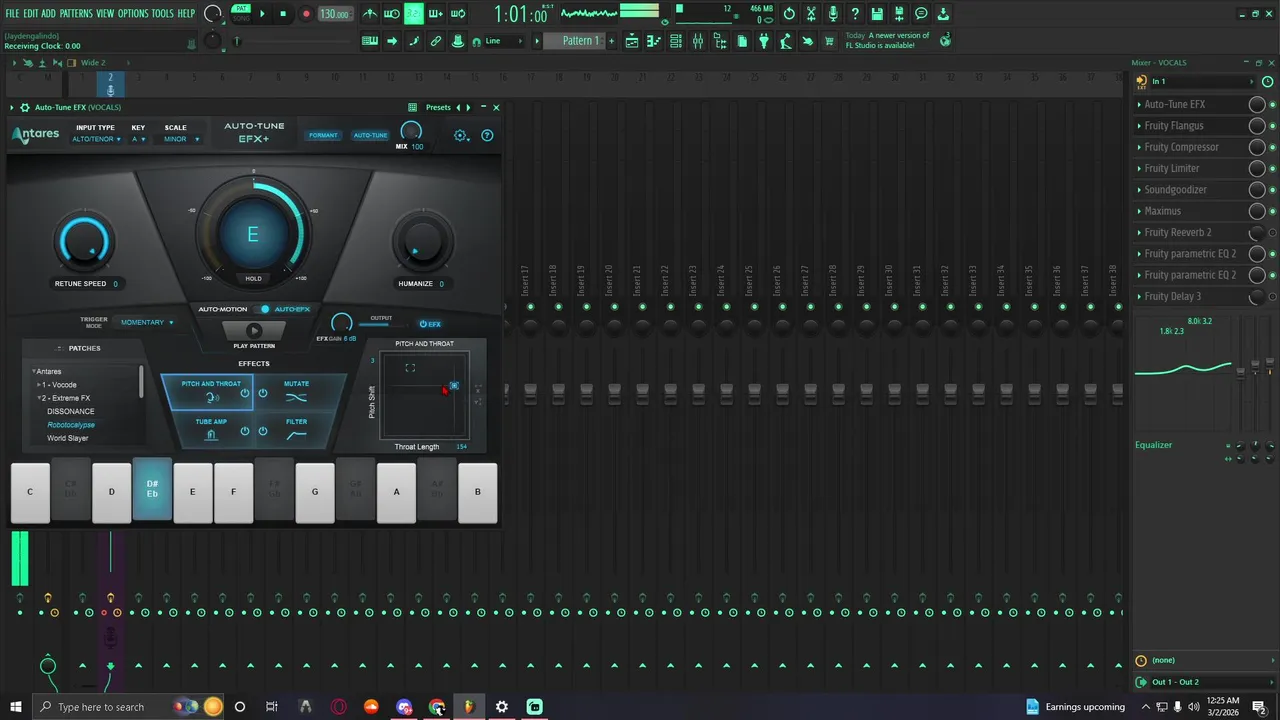Screen dimensions: 1280x720
Task: Start playback with the Play button
Action: click(263, 14)
